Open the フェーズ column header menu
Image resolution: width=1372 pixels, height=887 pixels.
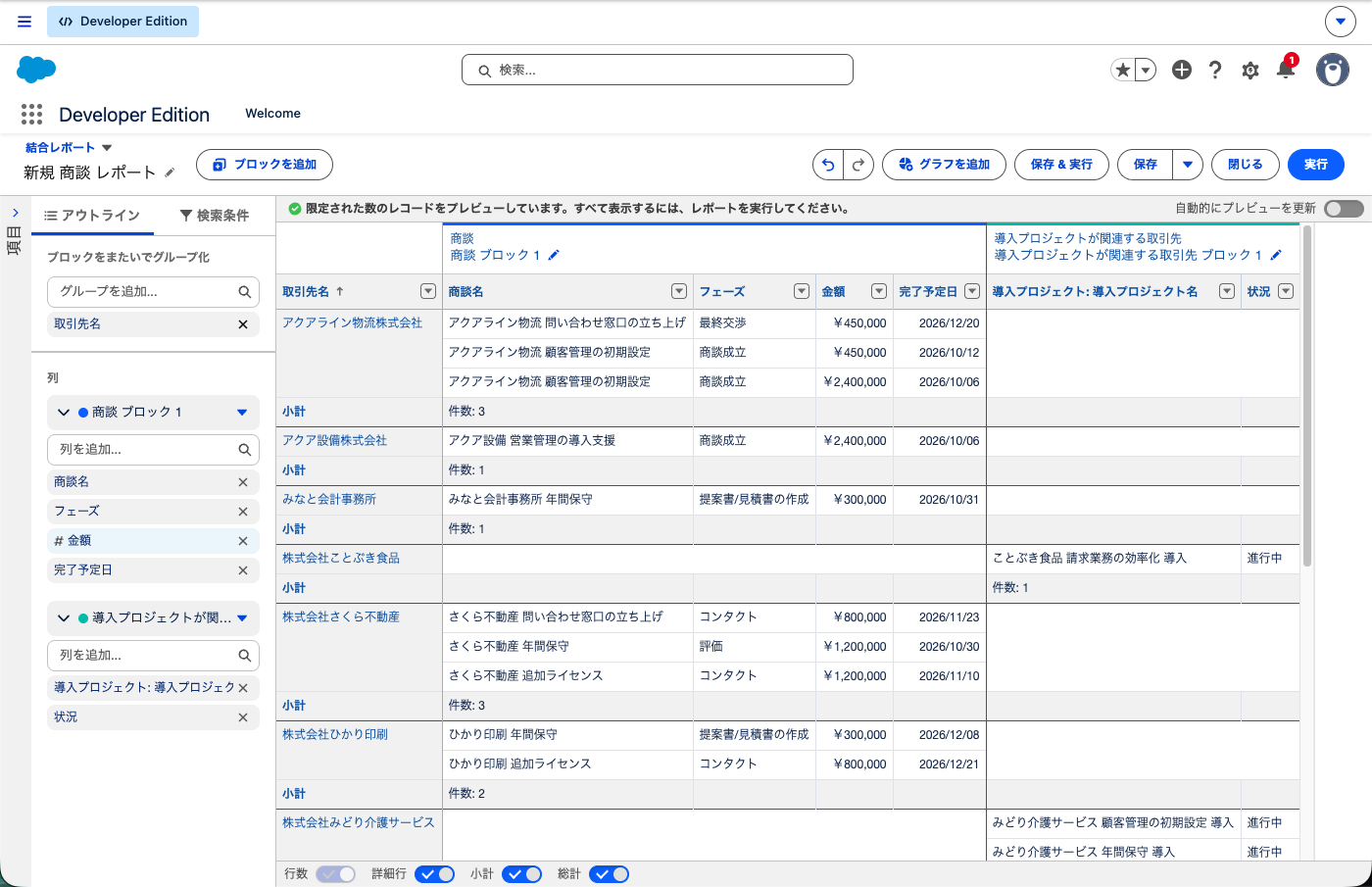pyautogui.click(x=802, y=291)
